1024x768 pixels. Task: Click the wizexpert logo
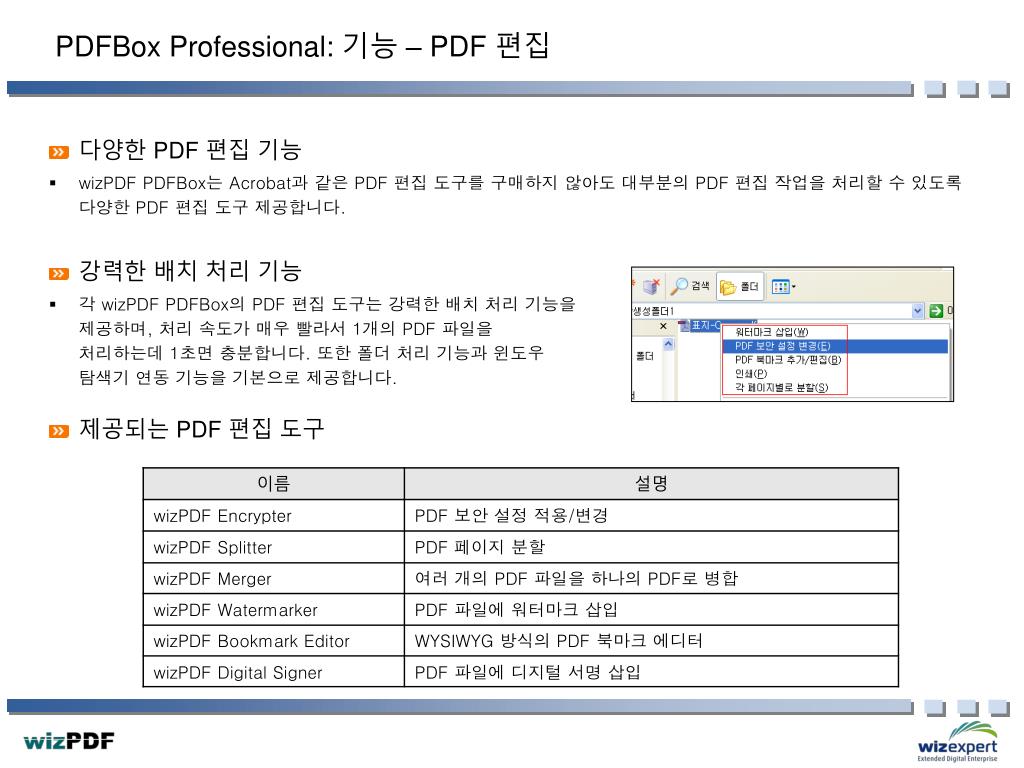pyautogui.click(x=957, y=741)
